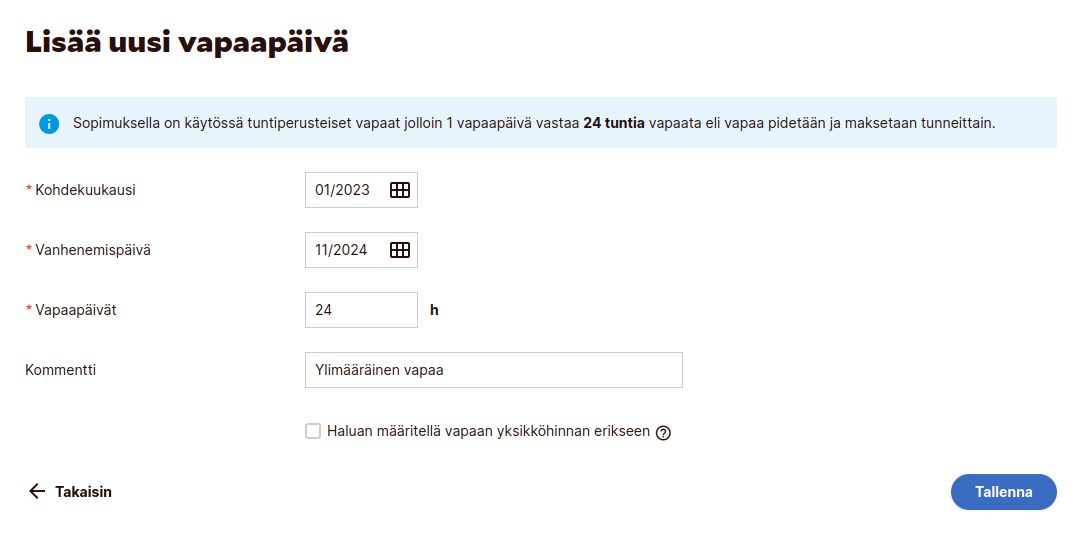Click into the Kohdekuukausi field showing 01/2023
Screen dimensions: 1088x546
coord(345,190)
